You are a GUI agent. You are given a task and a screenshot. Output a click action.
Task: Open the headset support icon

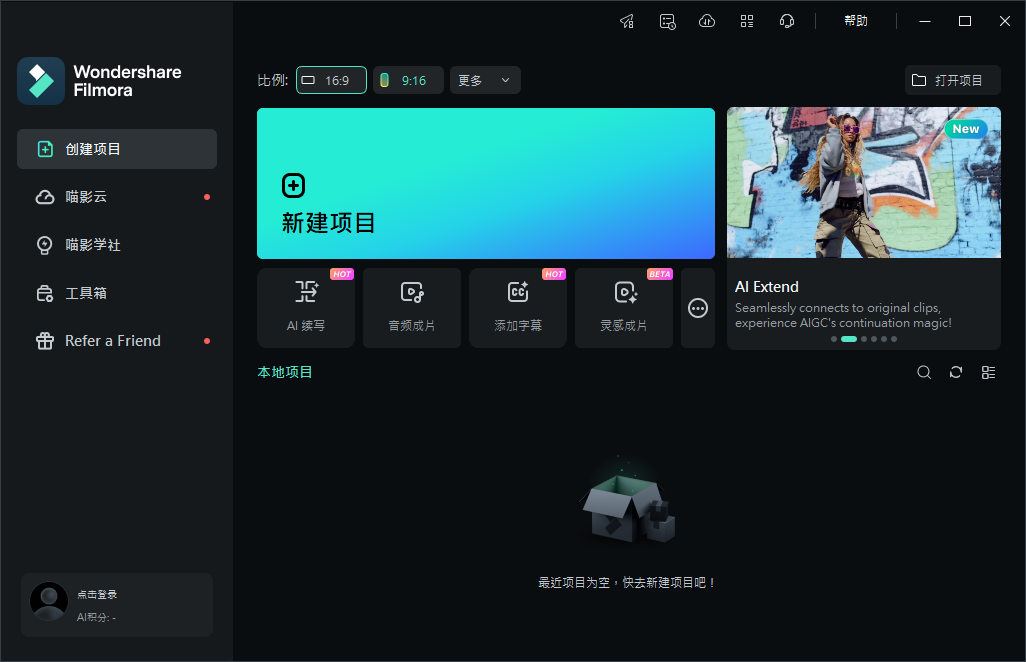[787, 20]
